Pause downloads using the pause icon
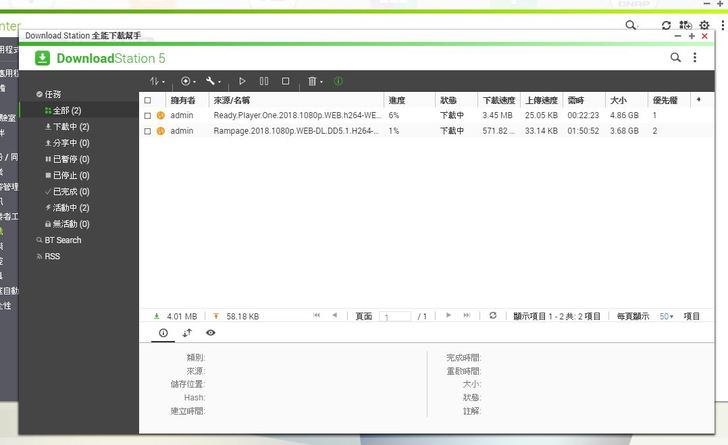728x445 pixels. (x=264, y=81)
